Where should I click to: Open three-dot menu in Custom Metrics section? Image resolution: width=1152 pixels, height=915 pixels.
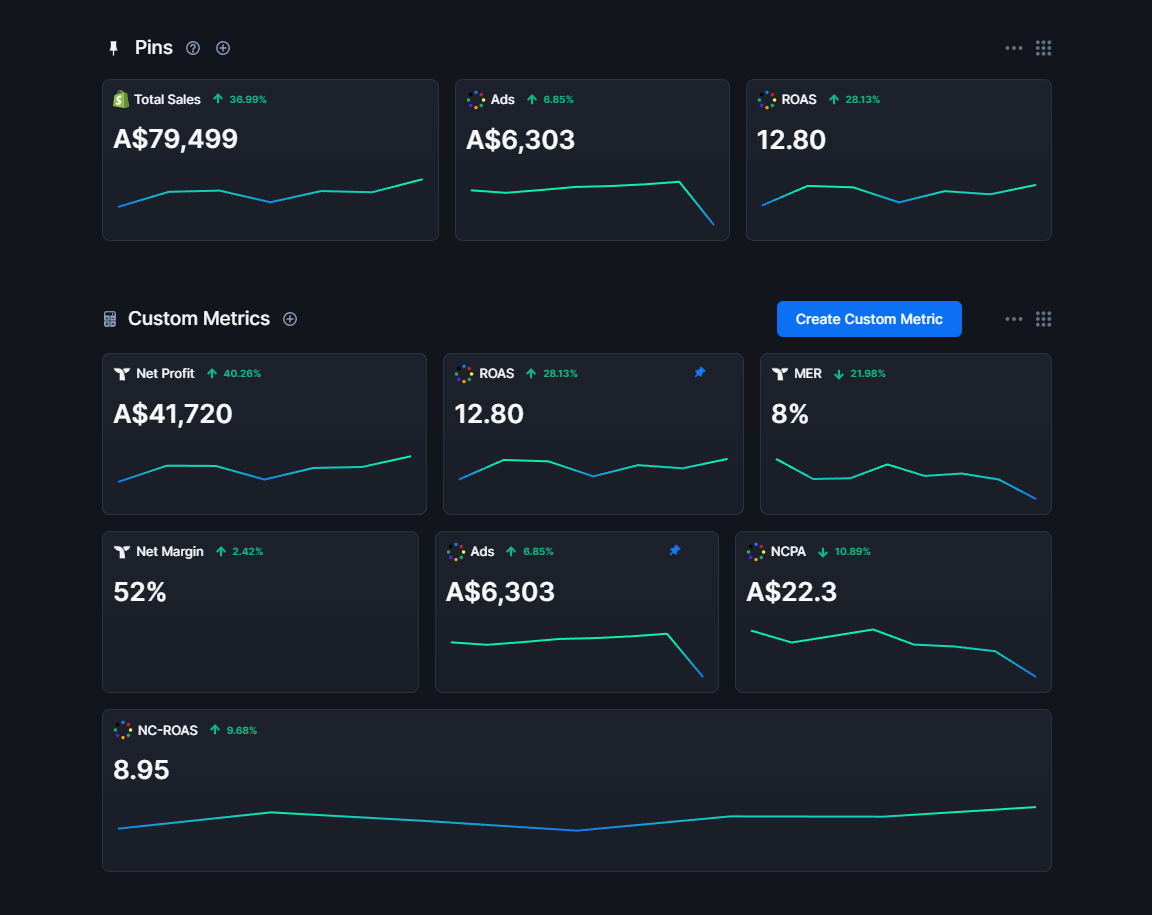coord(1014,319)
